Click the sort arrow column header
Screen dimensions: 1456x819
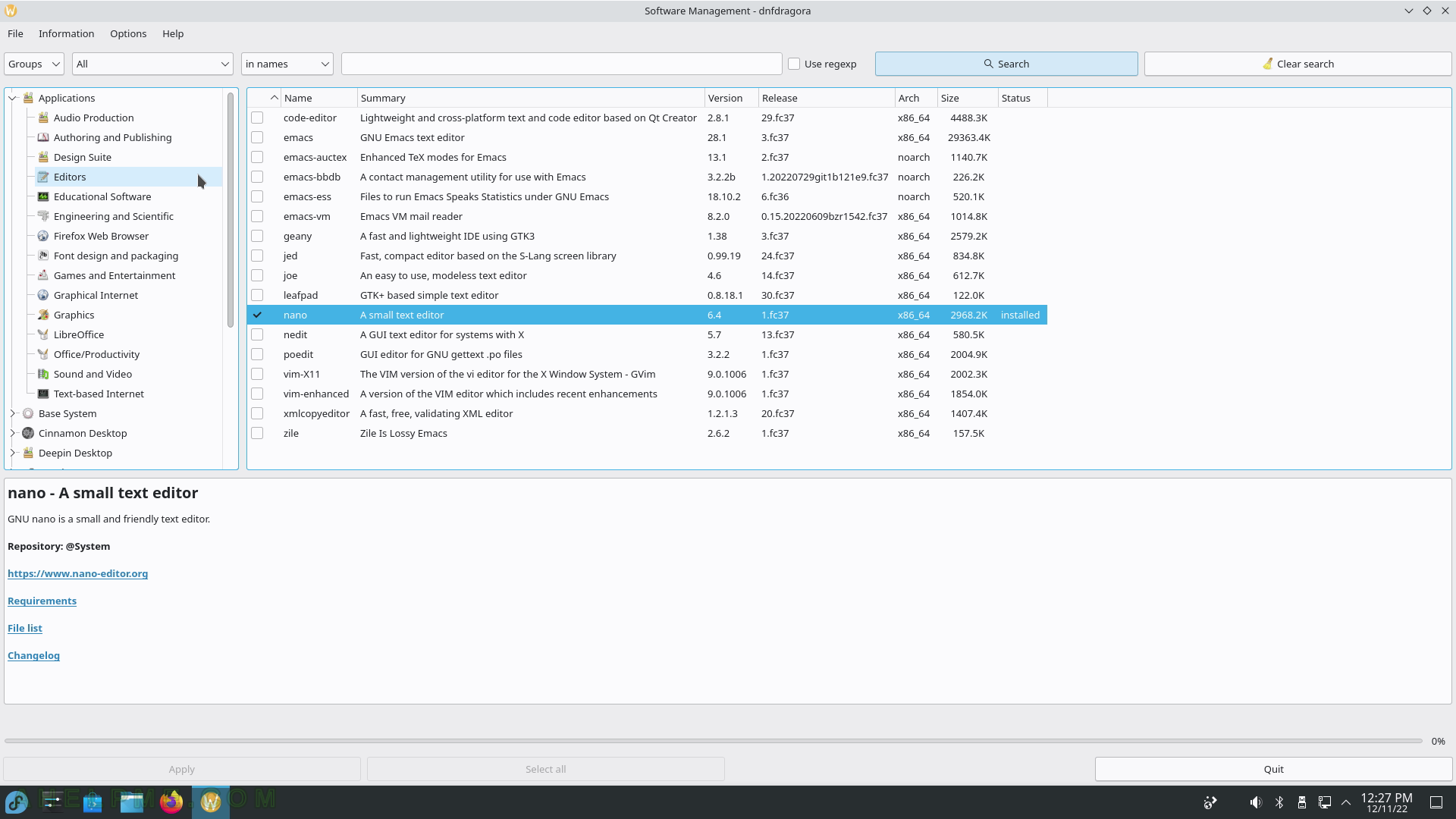point(265,98)
